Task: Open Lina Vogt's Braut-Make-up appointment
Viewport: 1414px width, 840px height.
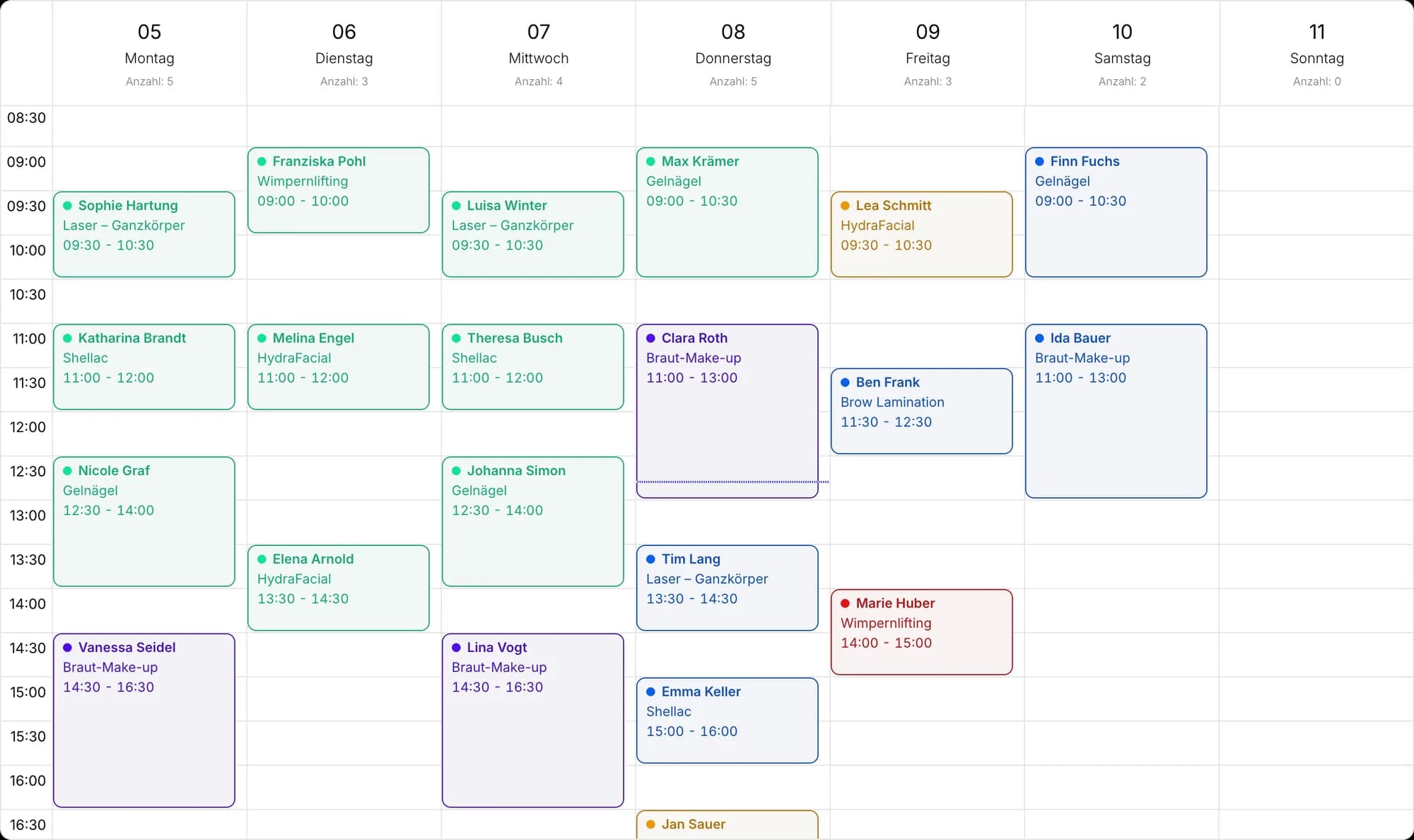Action: (533, 720)
